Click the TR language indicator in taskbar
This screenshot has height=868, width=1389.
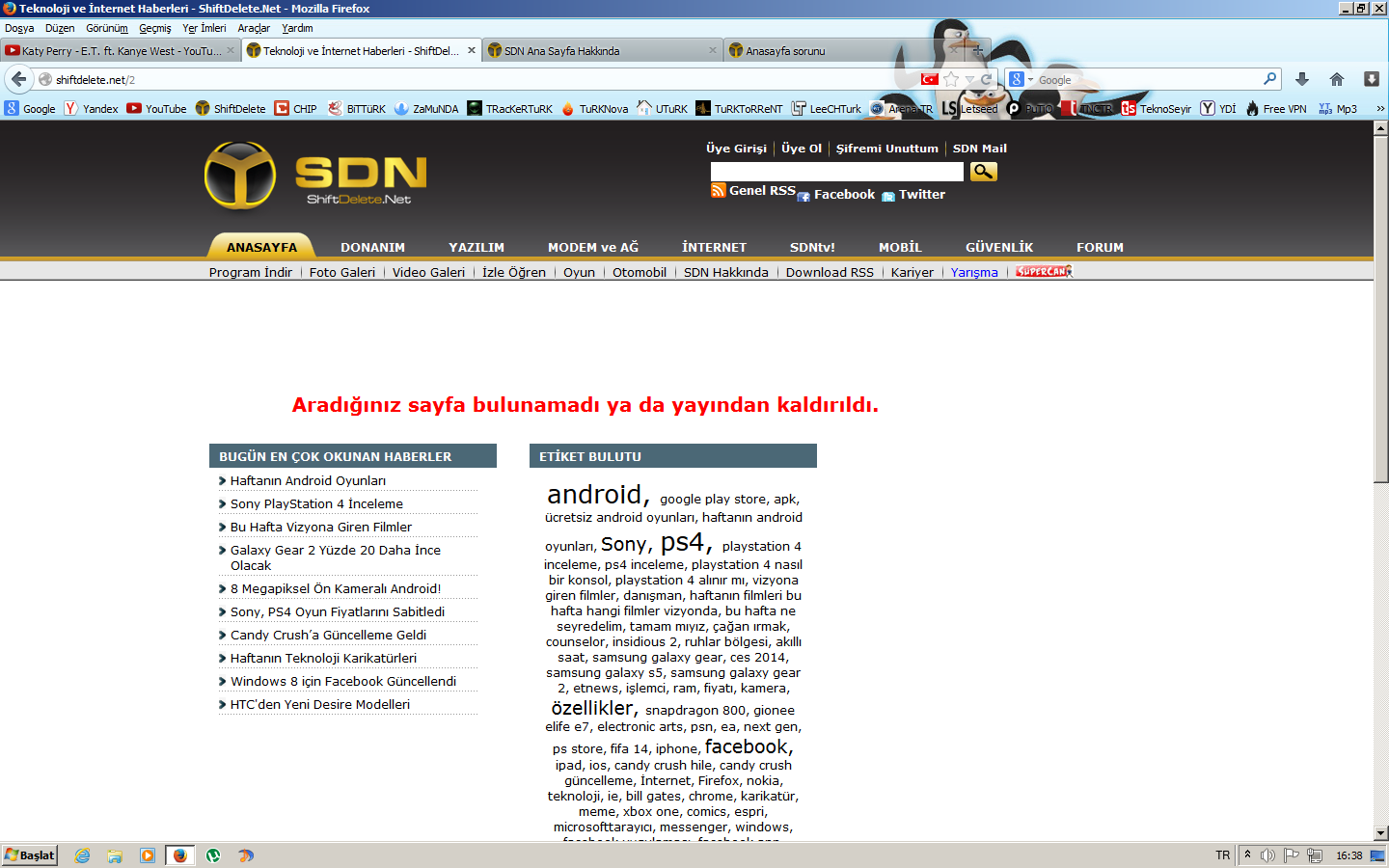click(1222, 855)
